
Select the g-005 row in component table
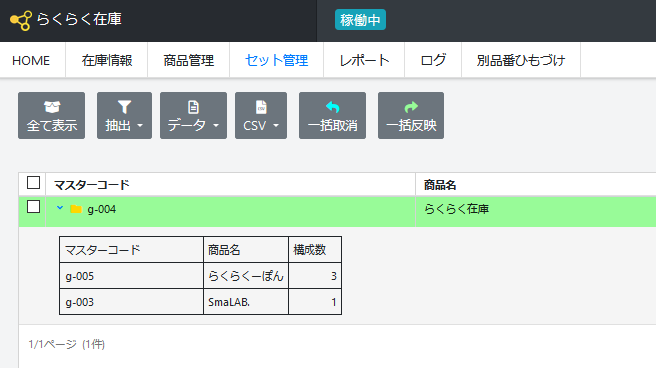pos(200,276)
